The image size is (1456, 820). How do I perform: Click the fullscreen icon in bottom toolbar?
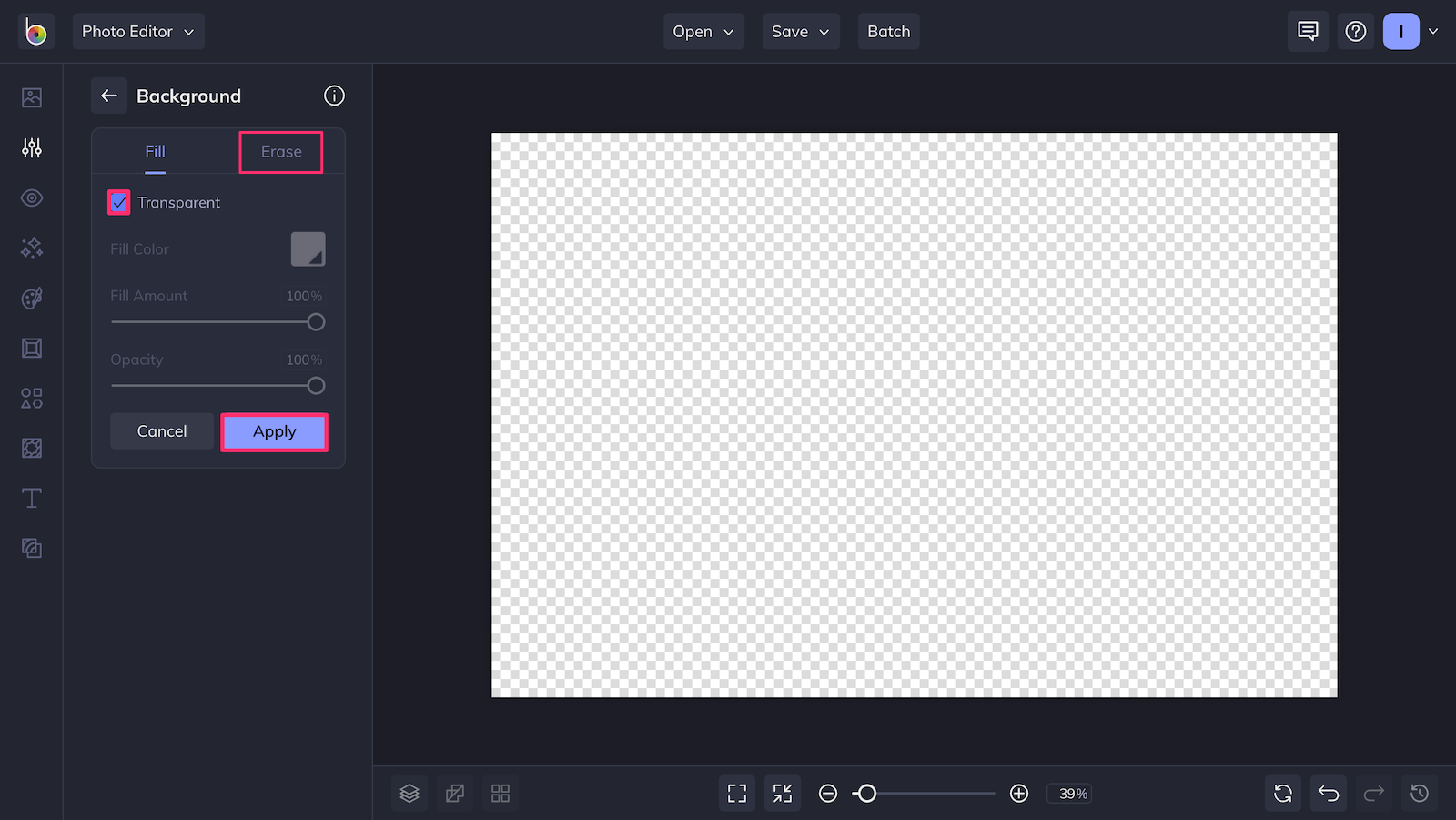736,793
